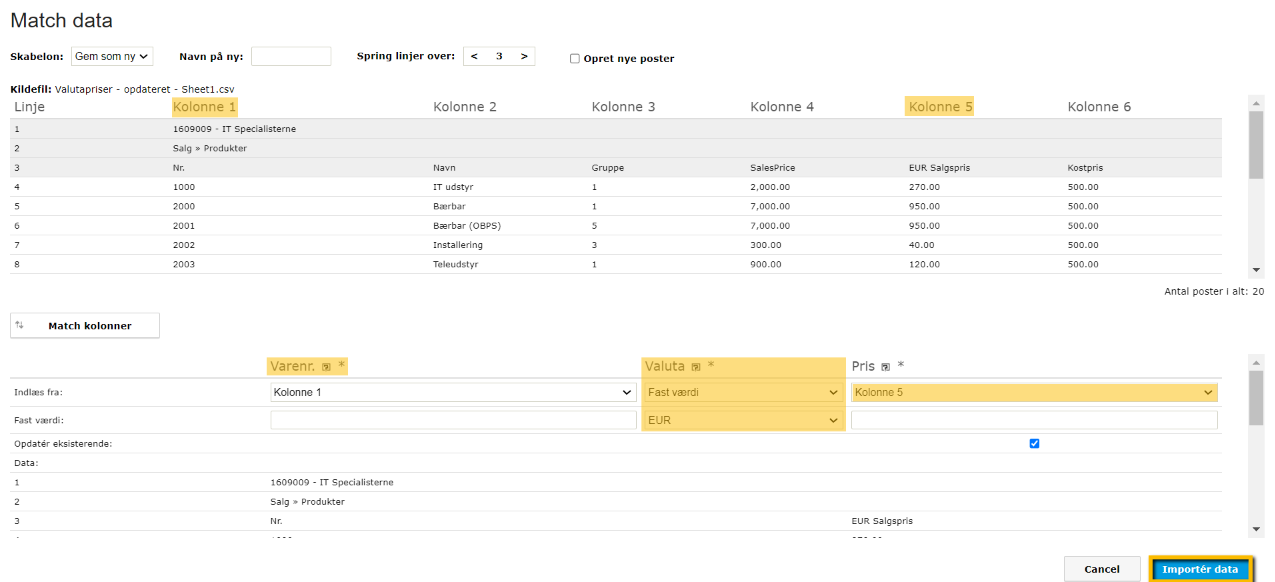Open the Kolonne 5 dropdown under Pris
Viewport: 1275px width, 582px height.
(1033, 392)
